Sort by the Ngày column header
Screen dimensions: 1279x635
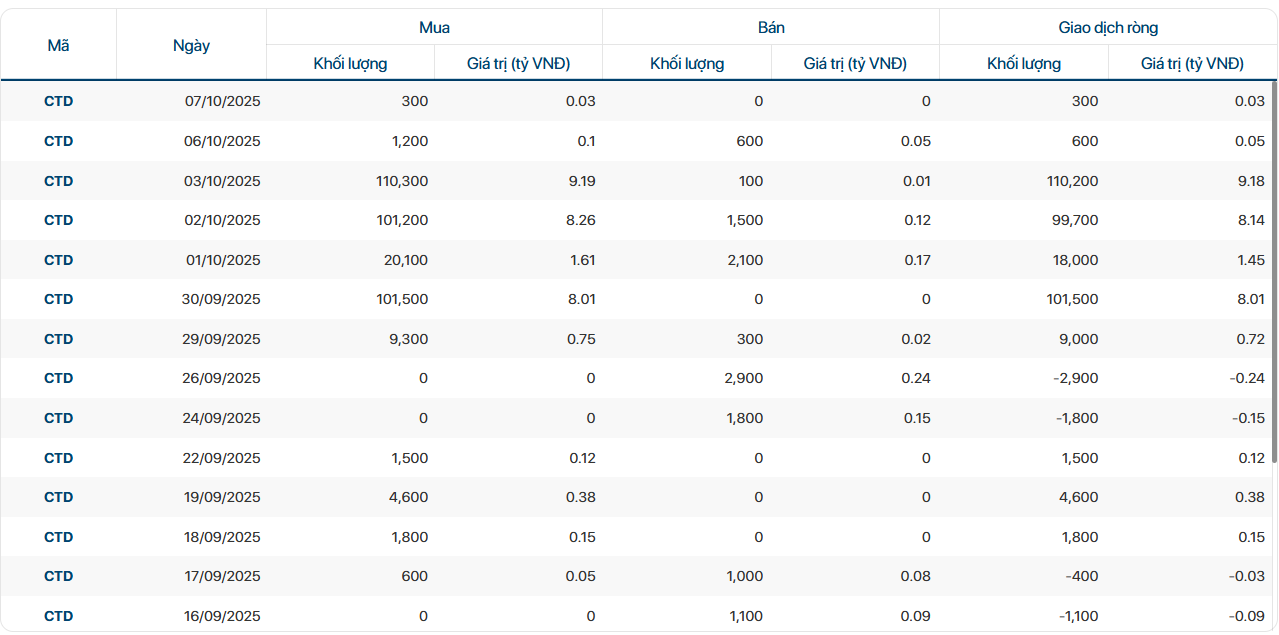191,45
